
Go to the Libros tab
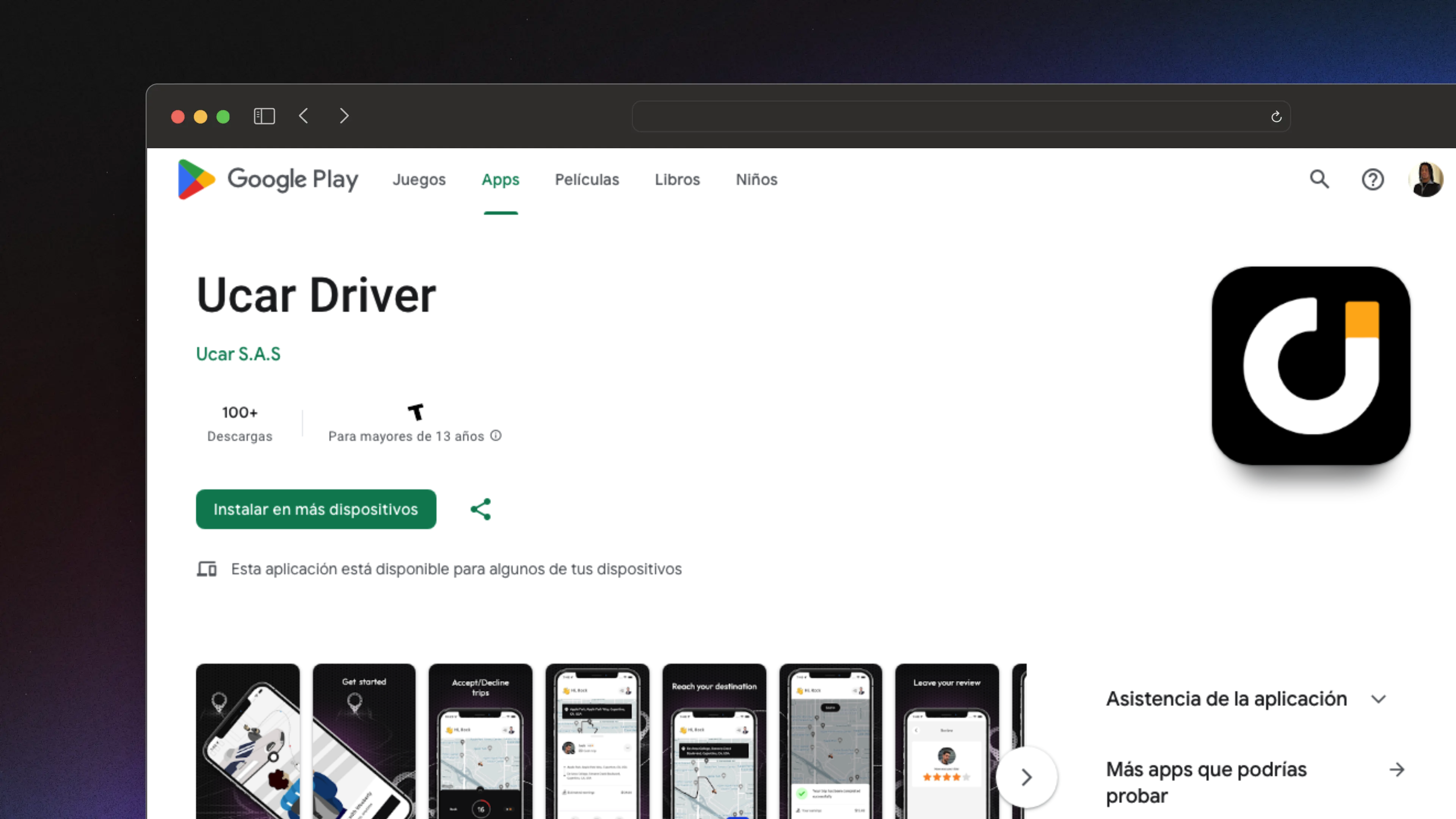pos(677,179)
